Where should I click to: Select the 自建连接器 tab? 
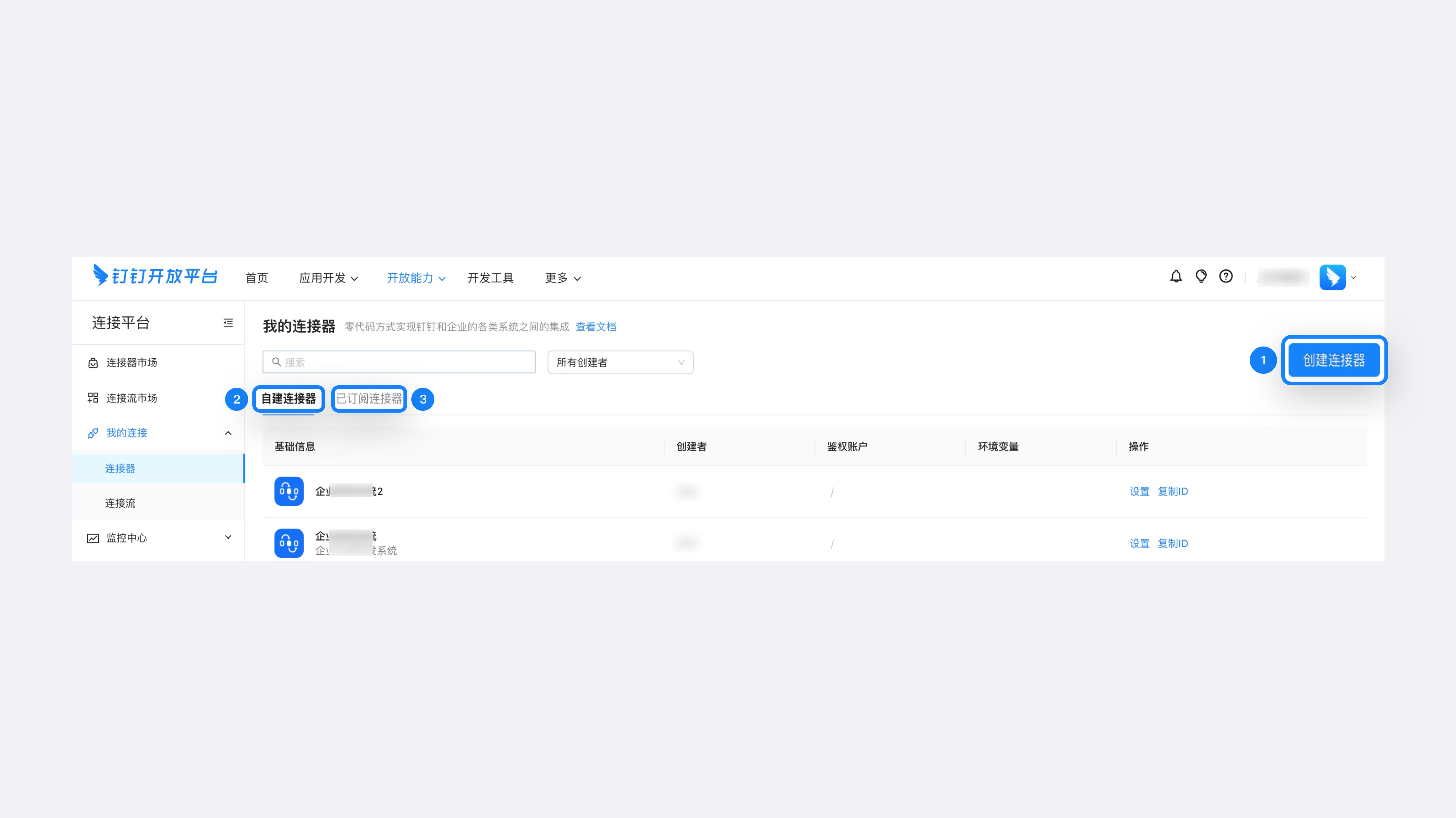click(x=288, y=399)
